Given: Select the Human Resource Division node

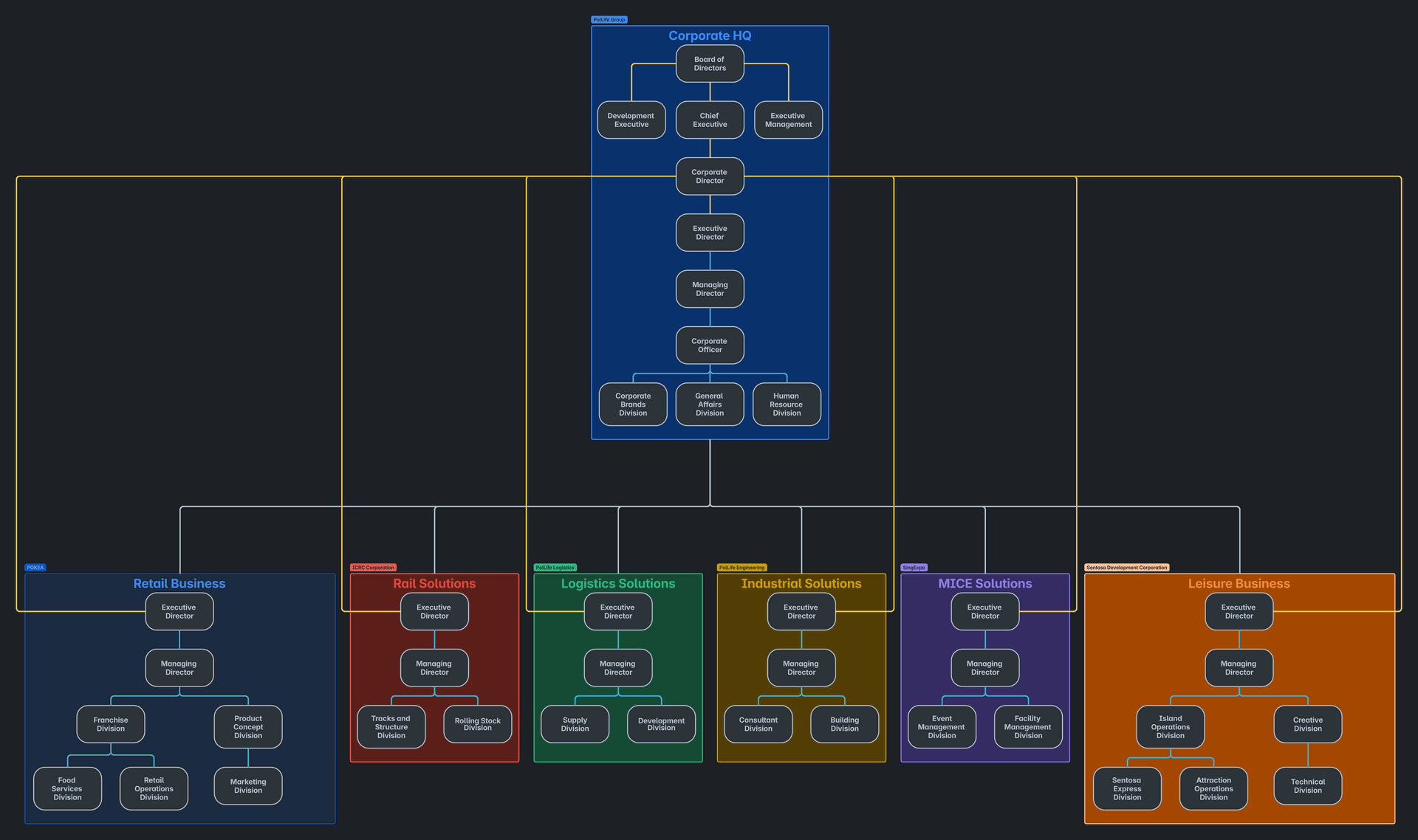Looking at the screenshot, I should click(x=787, y=404).
